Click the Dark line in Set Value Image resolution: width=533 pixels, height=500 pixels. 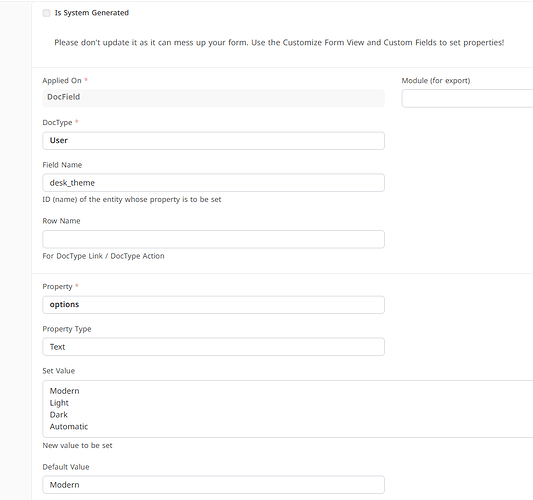pos(58,415)
